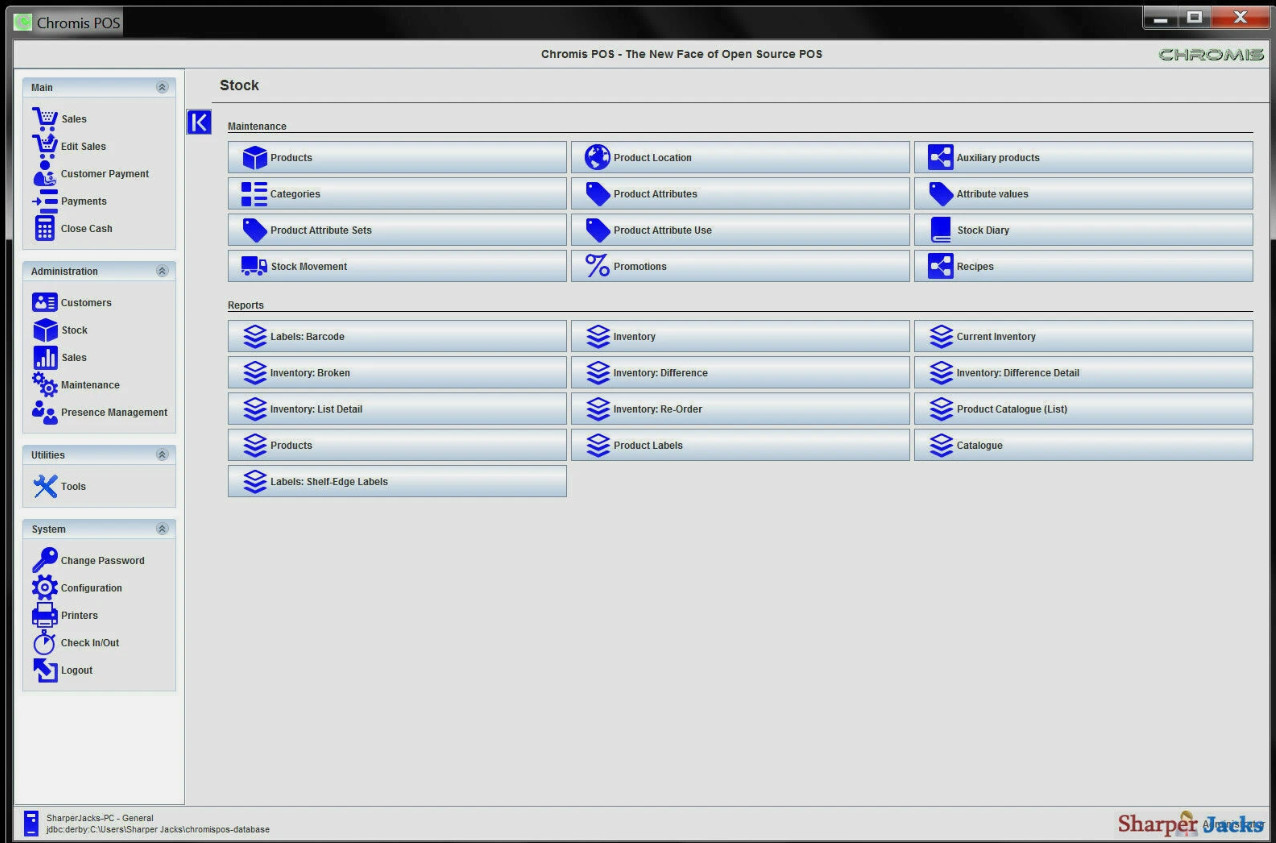Open Payments arrow icon
Screen dimensions: 1276x843
pyautogui.click(x=45, y=201)
